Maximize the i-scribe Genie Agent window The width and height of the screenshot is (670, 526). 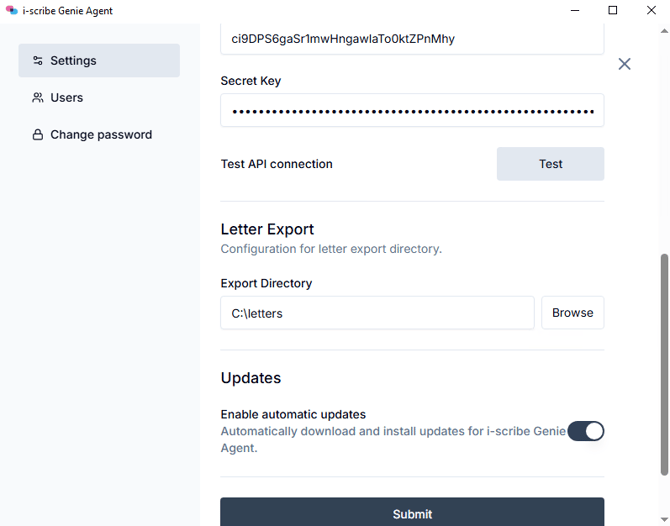point(613,10)
